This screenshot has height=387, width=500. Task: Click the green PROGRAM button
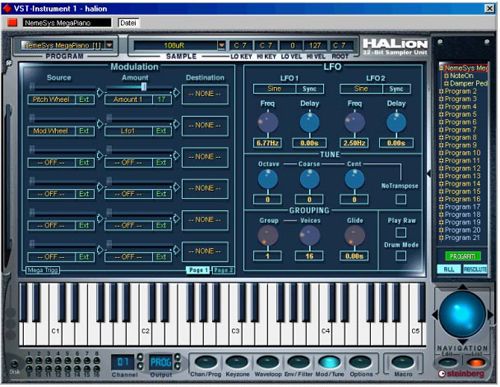click(463, 256)
